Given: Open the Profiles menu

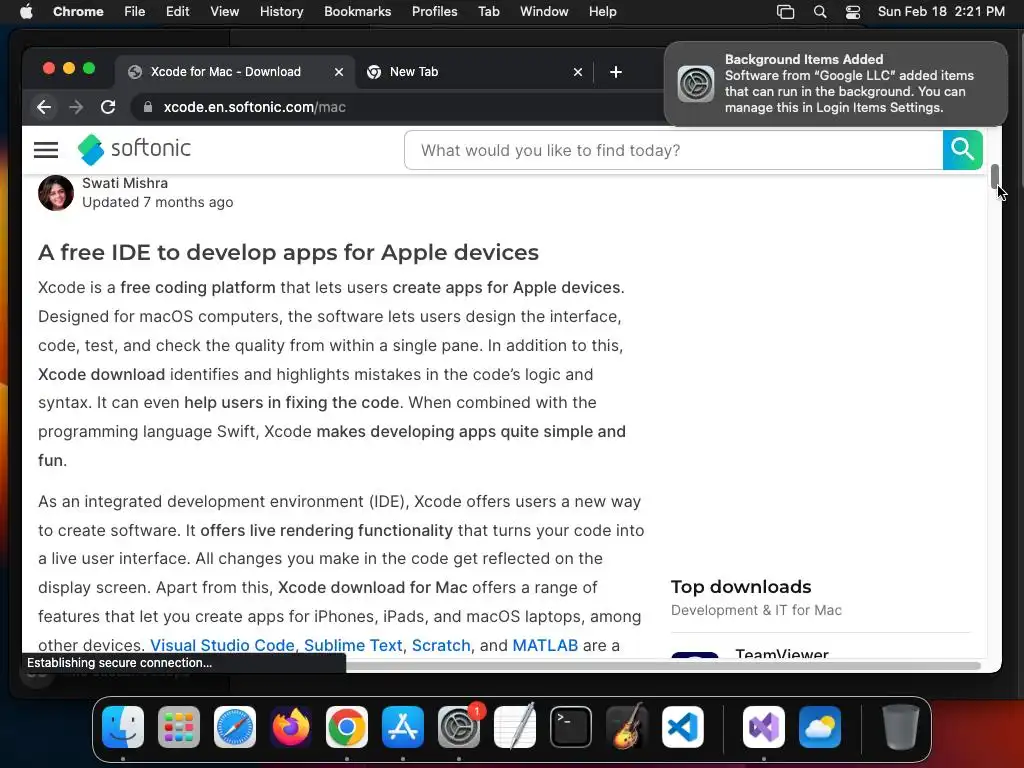Looking at the screenshot, I should coord(434,12).
